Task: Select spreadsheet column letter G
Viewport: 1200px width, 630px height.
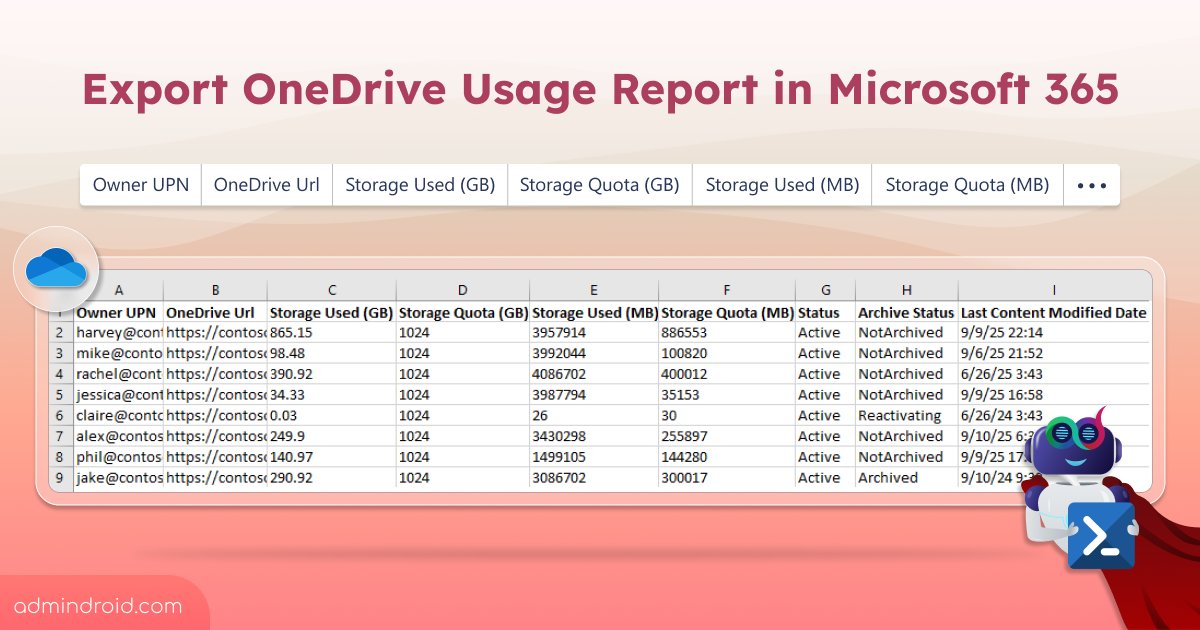Action: pos(825,290)
